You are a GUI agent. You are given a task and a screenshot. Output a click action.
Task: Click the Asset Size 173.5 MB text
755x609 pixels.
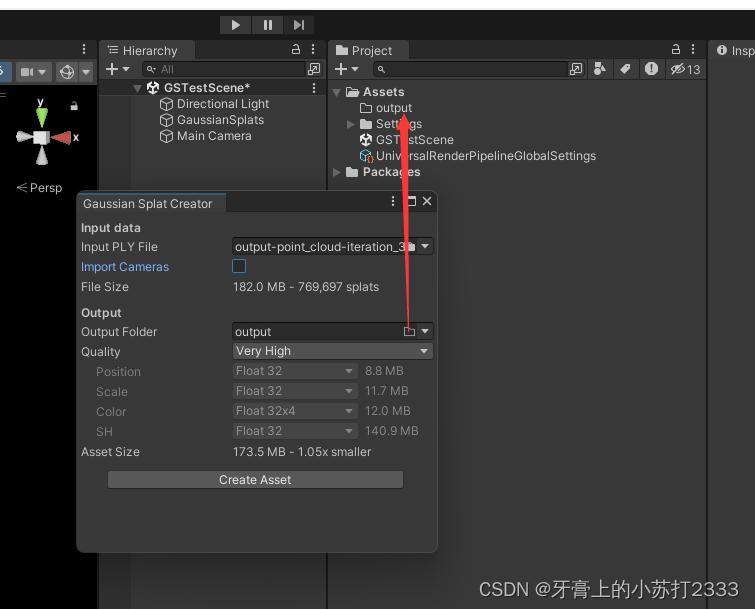[x=302, y=452]
